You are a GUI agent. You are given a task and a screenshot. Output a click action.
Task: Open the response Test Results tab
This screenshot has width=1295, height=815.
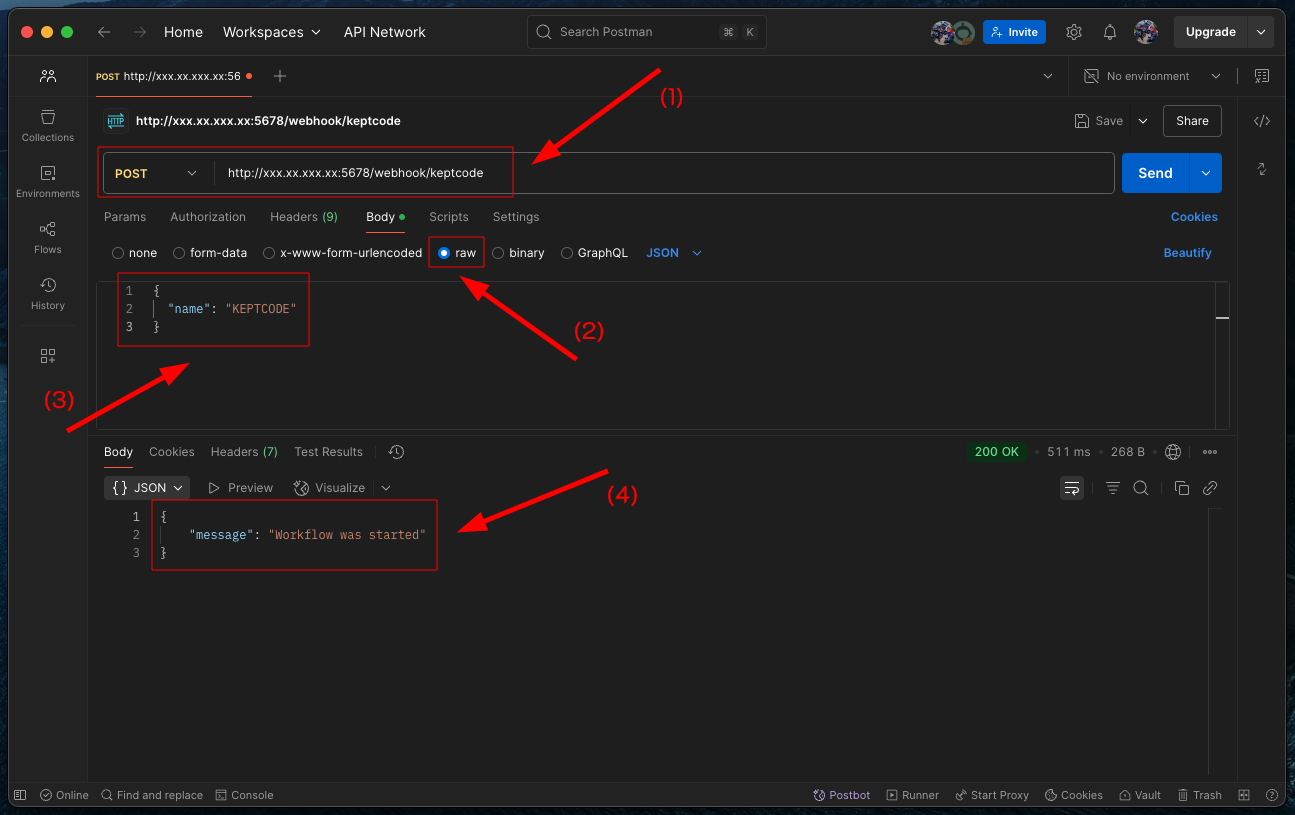click(x=328, y=452)
